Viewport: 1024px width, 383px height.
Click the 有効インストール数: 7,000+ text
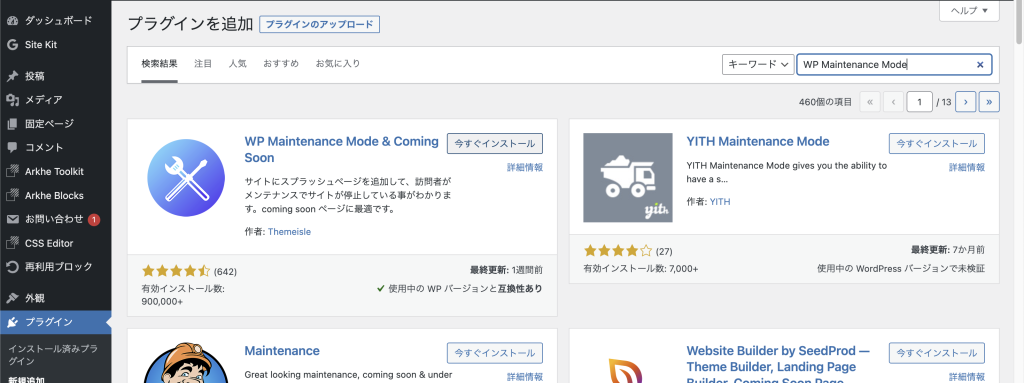tap(641, 269)
